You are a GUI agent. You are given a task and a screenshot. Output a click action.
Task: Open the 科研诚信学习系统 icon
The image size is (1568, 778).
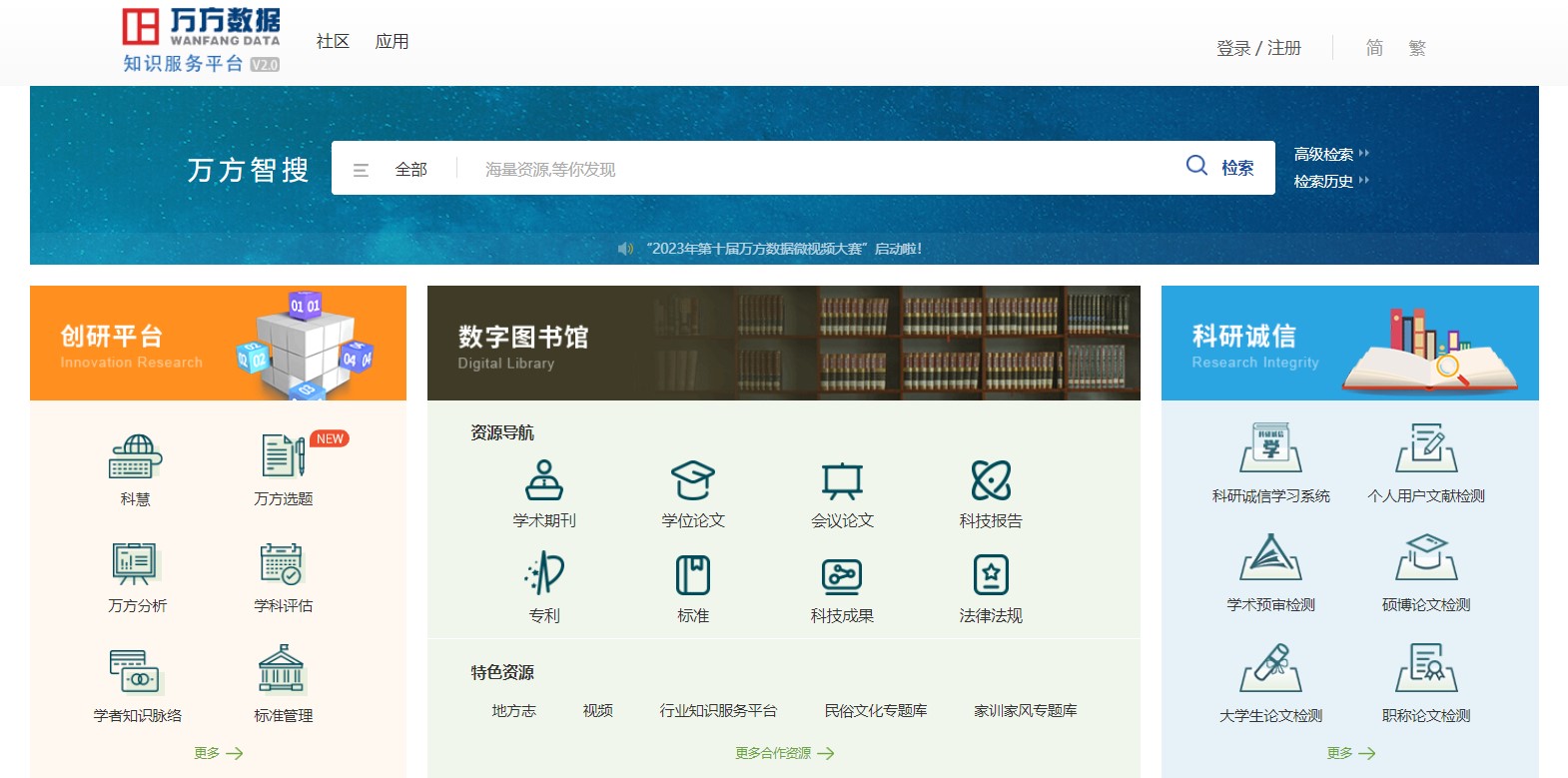(x=1270, y=448)
